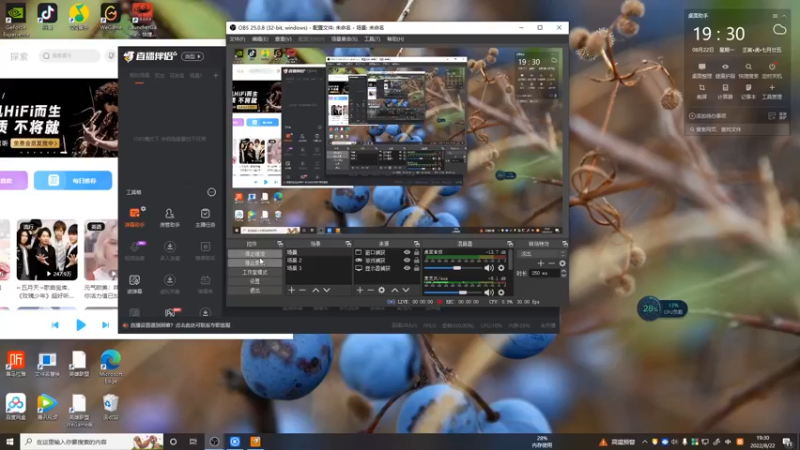Viewport: 800px width, 450px height.
Task: Open 计算器 in the desktop assistant widget
Action: [x=725, y=91]
